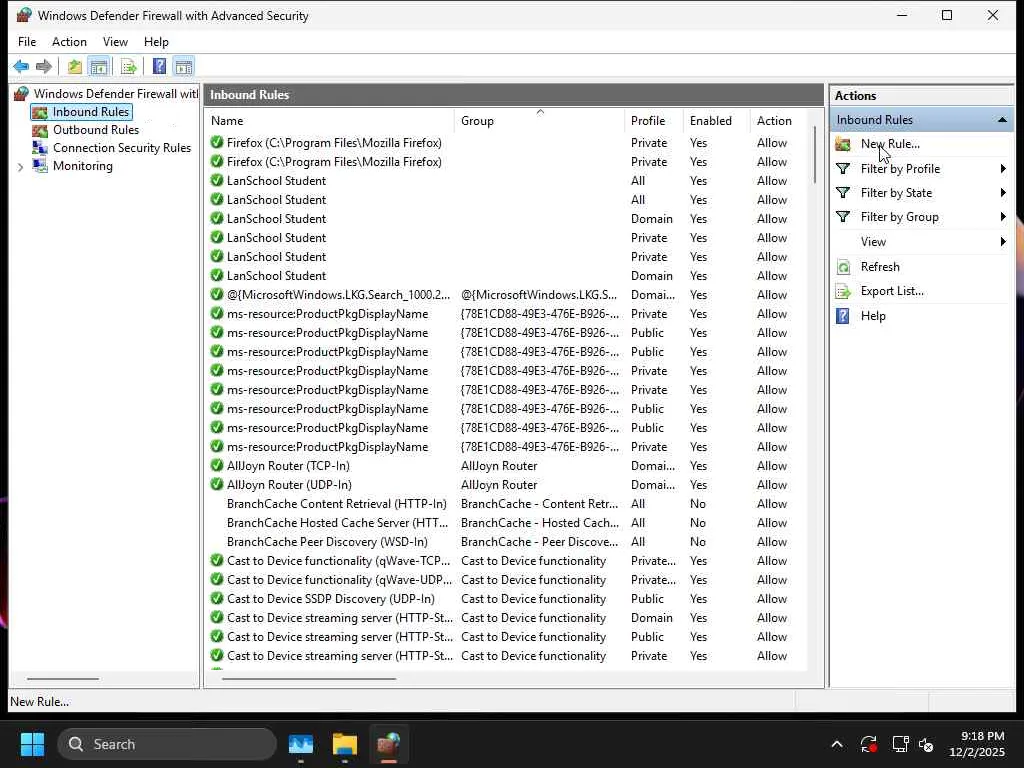Click Refresh in Actions pane
This screenshot has height=768, width=1024.
click(880, 267)
